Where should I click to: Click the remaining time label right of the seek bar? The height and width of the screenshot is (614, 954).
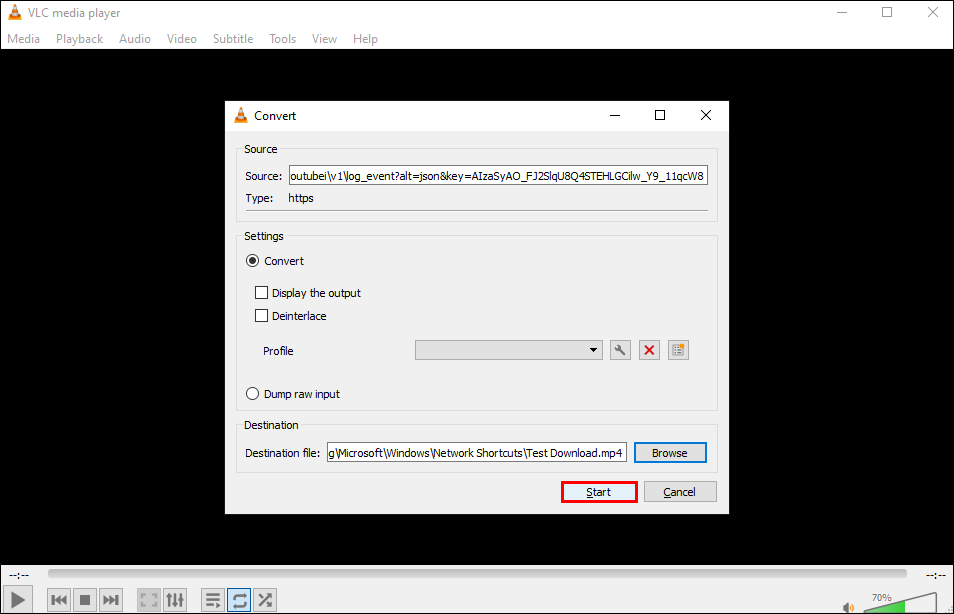(x=936, y=575)
